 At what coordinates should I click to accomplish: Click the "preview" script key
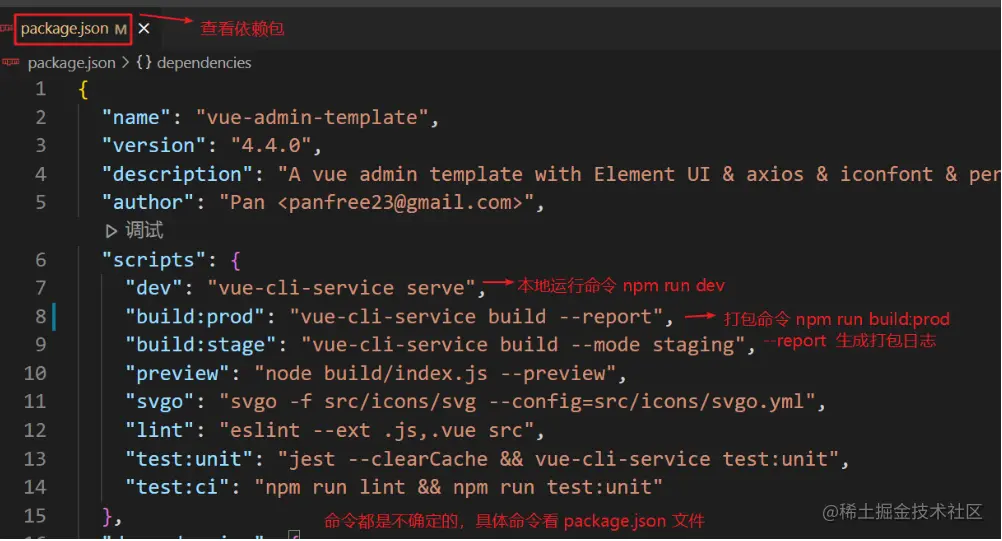[177, 374]
